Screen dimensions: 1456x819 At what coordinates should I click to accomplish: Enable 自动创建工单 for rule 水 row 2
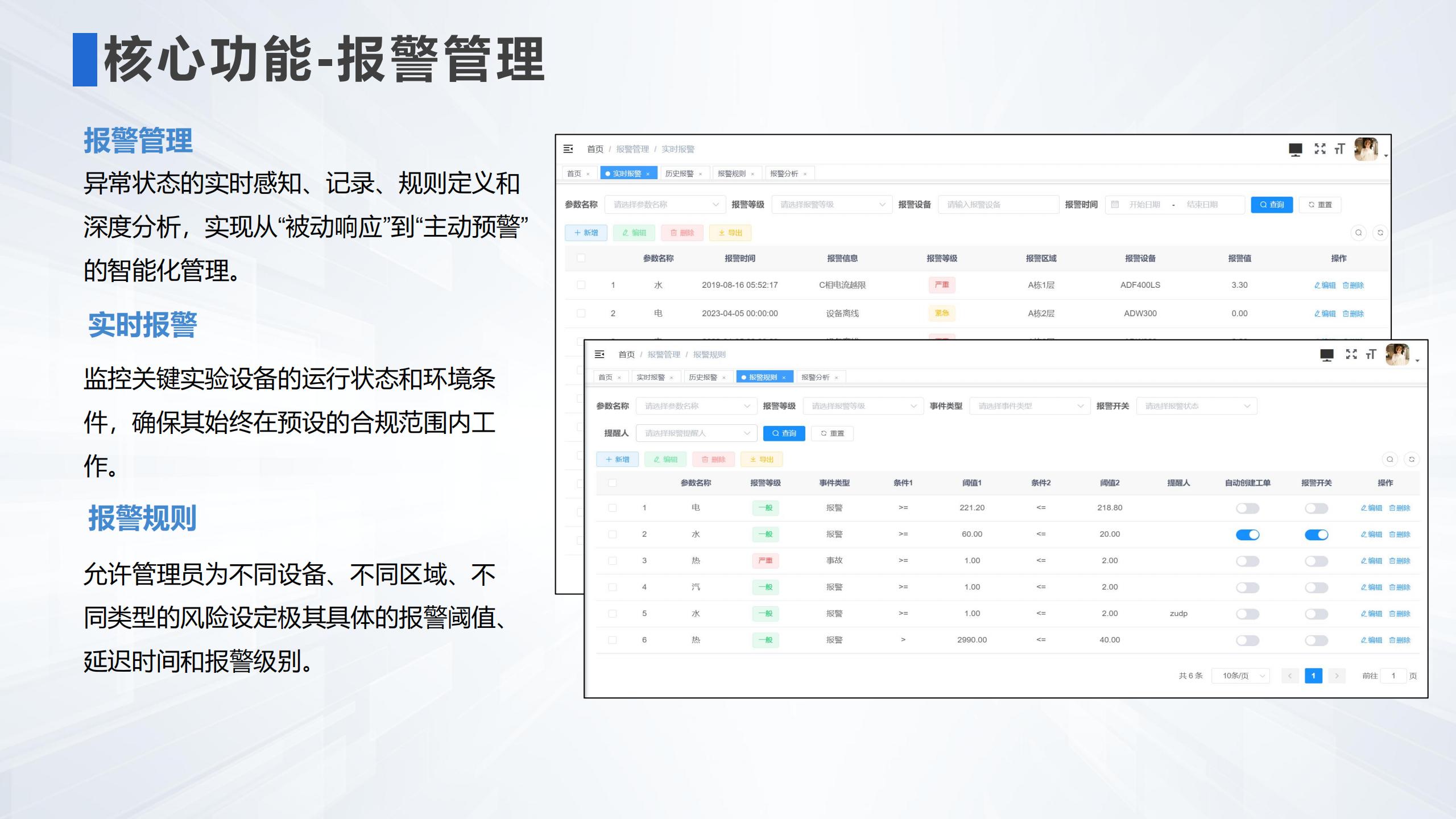(1248, 534)
